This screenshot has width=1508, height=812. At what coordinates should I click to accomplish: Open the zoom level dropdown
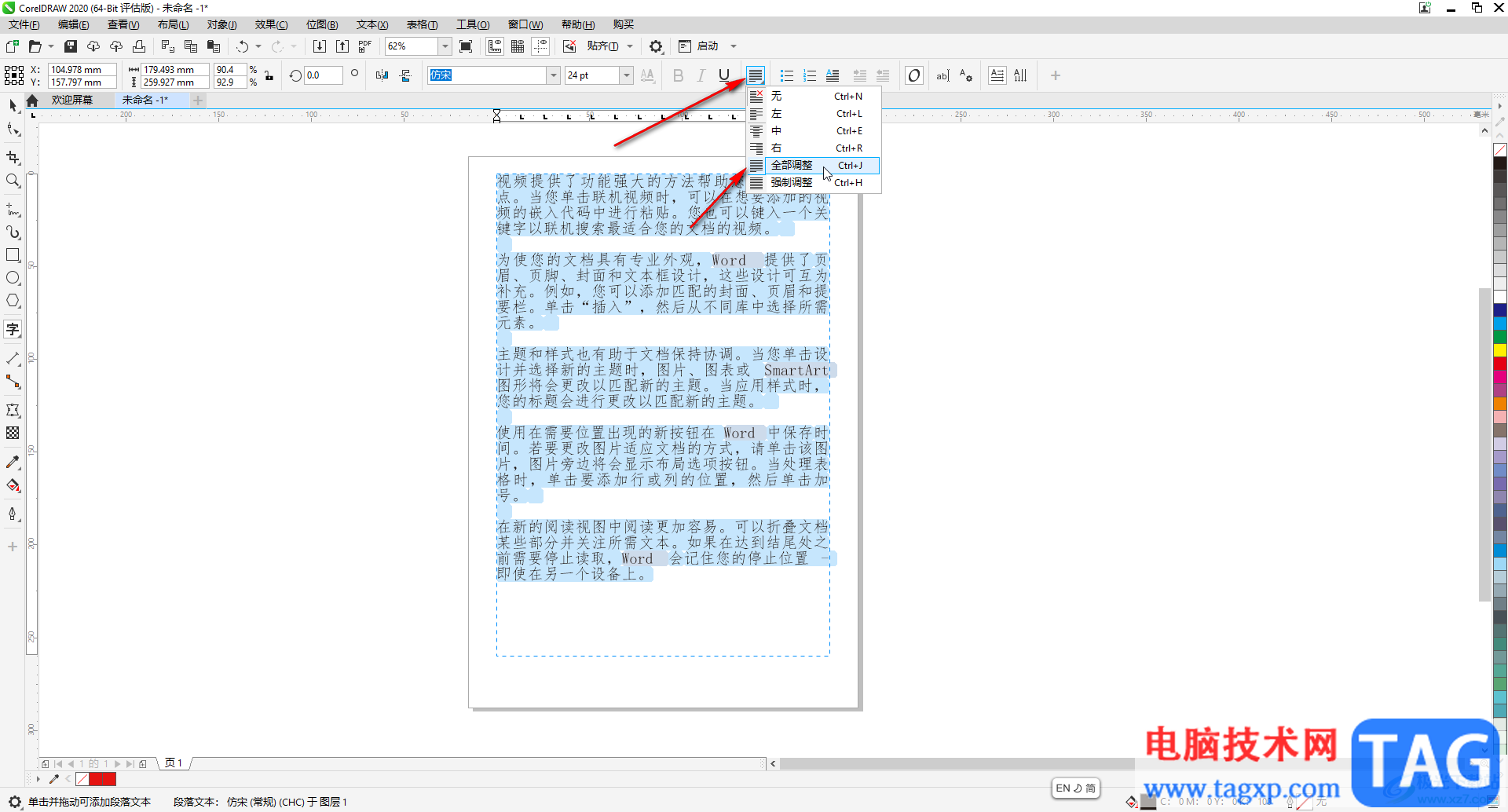[x=445, y=46]
